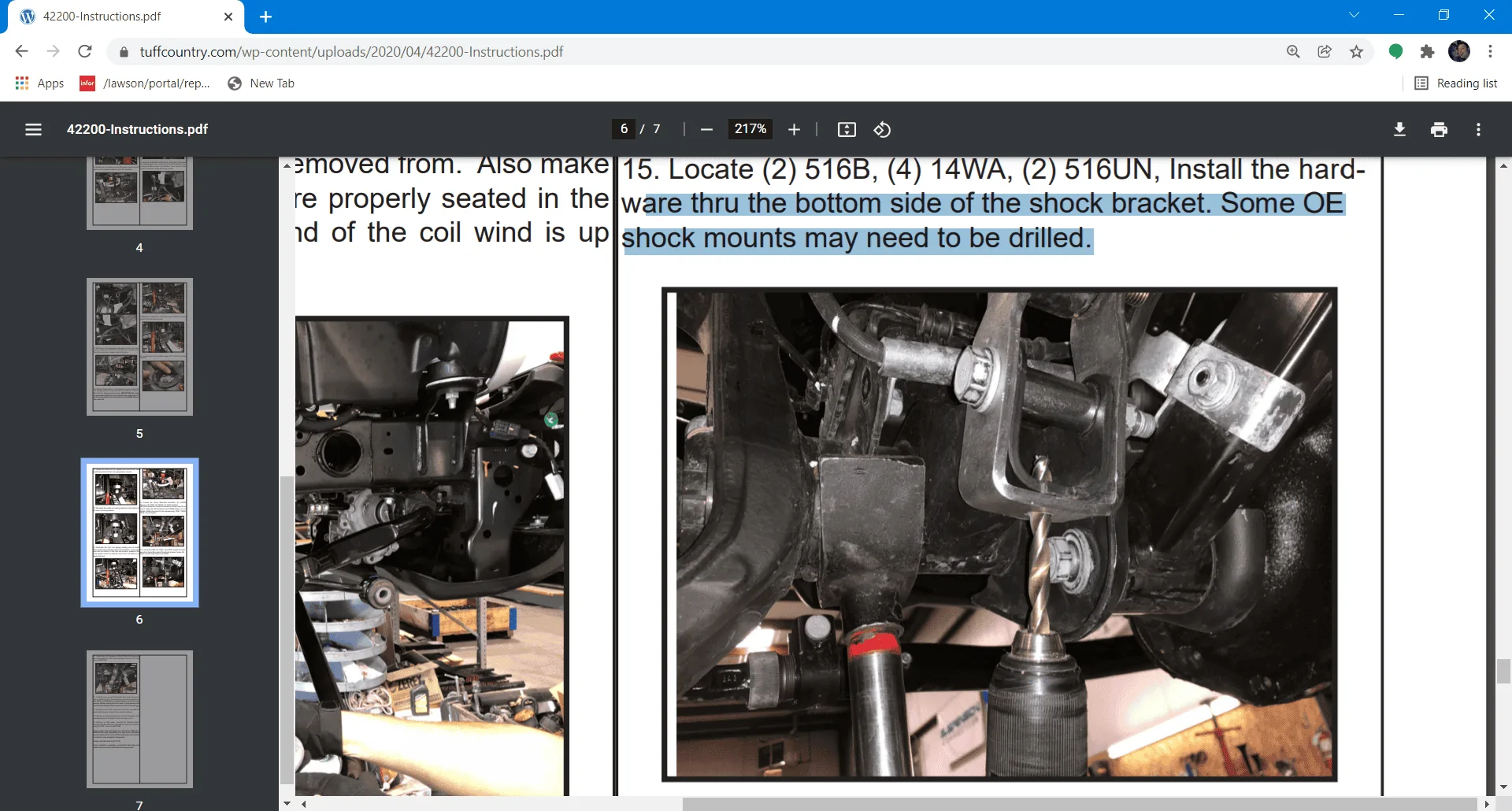Screen dimensions: 1512x811
Task: Click the coil spring installation photo
Action: [432, 555]
